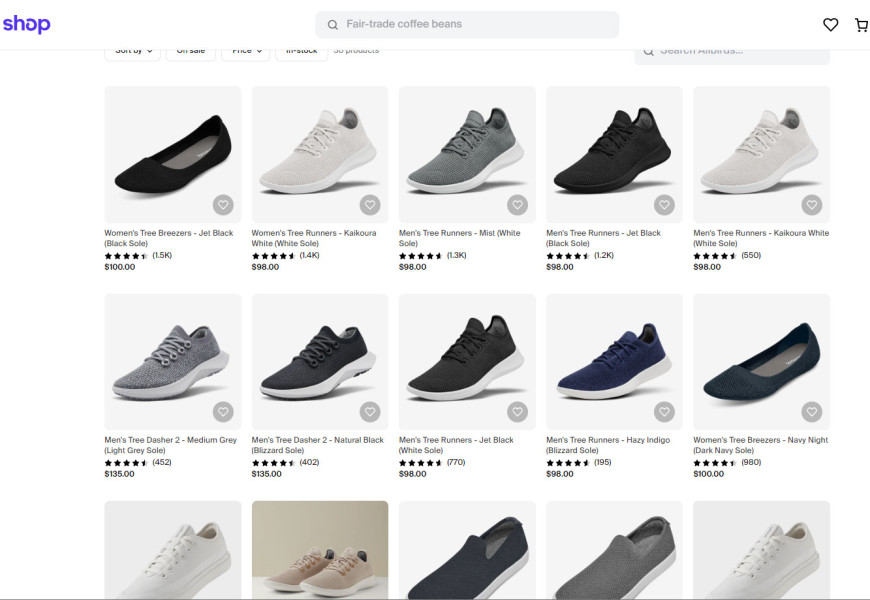870x600 pixels.
Task: View the Men's Tree Dasher 2 Medium Grey image
Action: [173, 361]
